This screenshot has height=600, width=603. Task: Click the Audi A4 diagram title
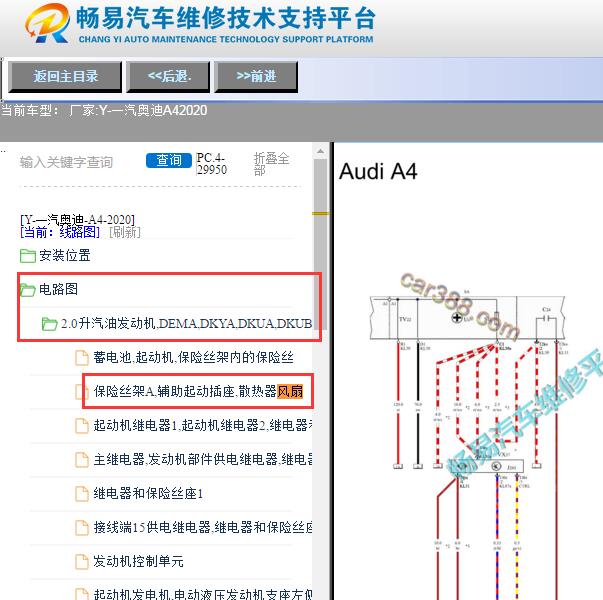click(x=378, y=172)
